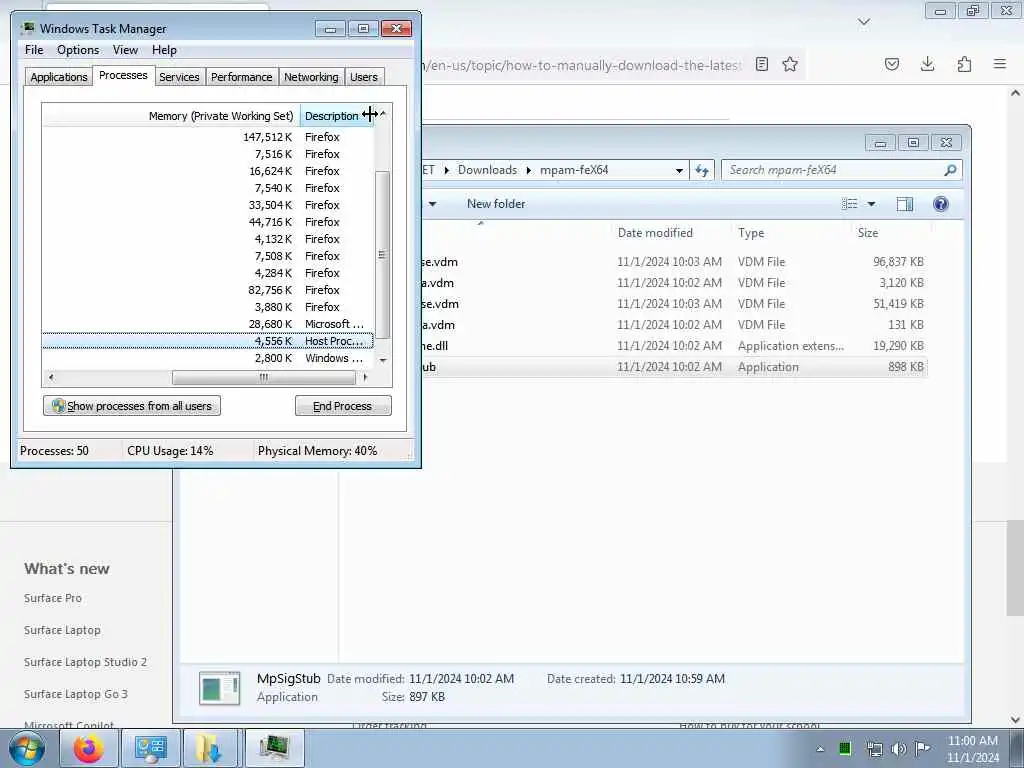Click the New folder button in Explorer
Screen dimensions: 1024x768
496,204
